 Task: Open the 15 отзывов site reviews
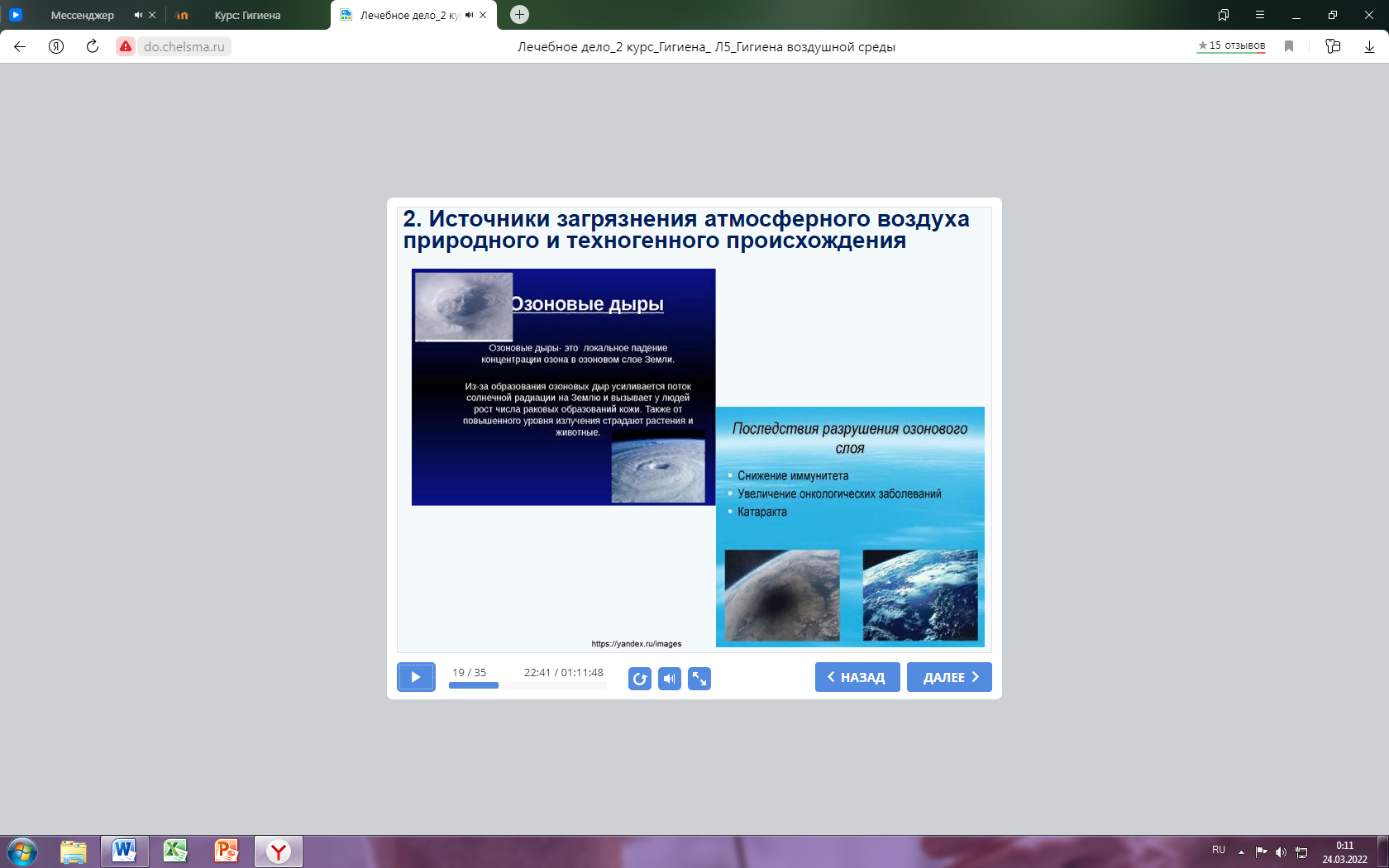pos(1231,45)
